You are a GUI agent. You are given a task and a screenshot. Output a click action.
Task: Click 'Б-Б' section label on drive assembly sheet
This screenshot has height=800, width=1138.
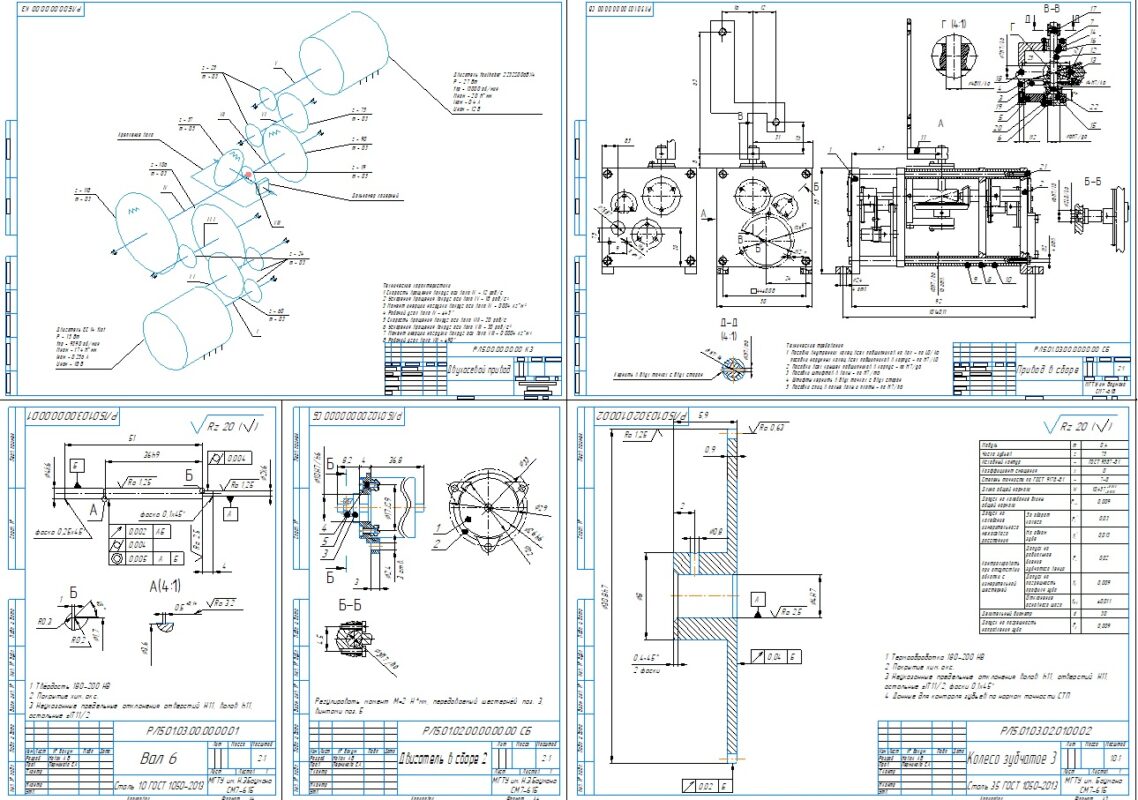click(1091, 181)
